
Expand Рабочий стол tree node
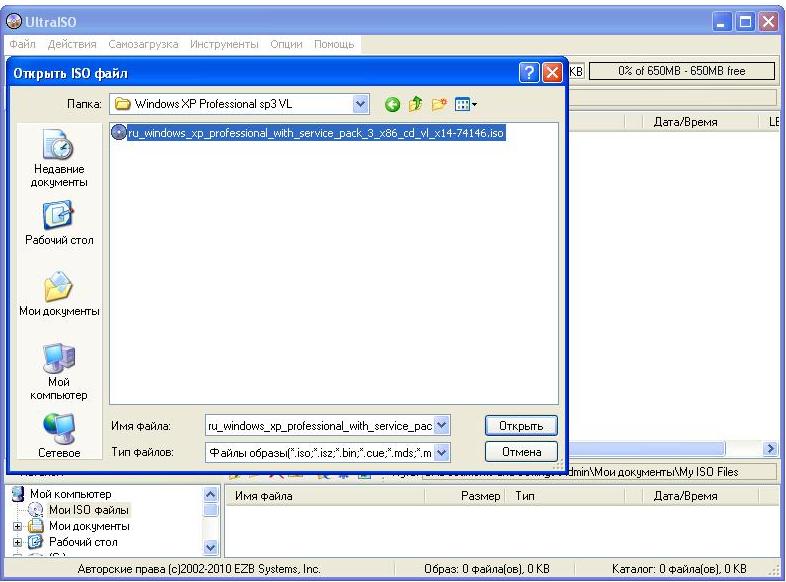coord(18,542)
